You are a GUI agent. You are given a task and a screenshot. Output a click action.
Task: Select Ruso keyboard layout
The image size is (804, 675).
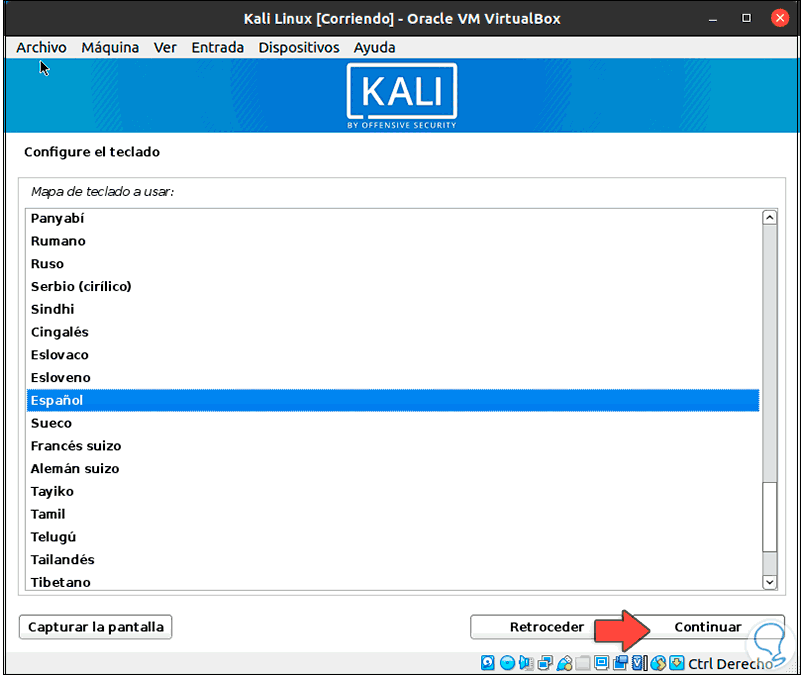click(393, 264)
